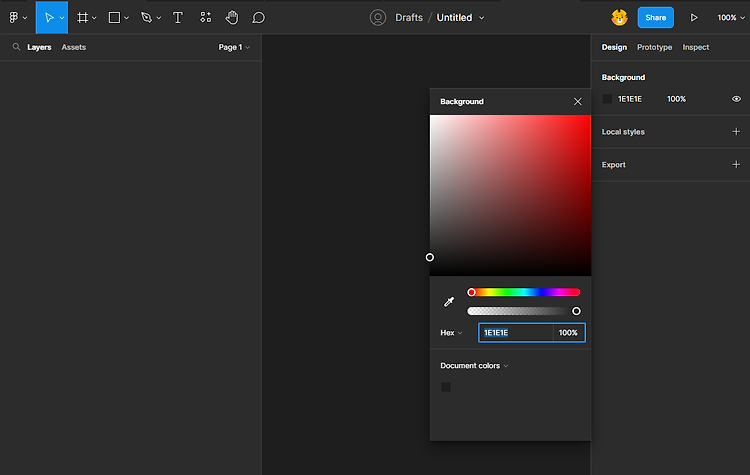Click inside the red color gradient area

(x=510, y=195)
